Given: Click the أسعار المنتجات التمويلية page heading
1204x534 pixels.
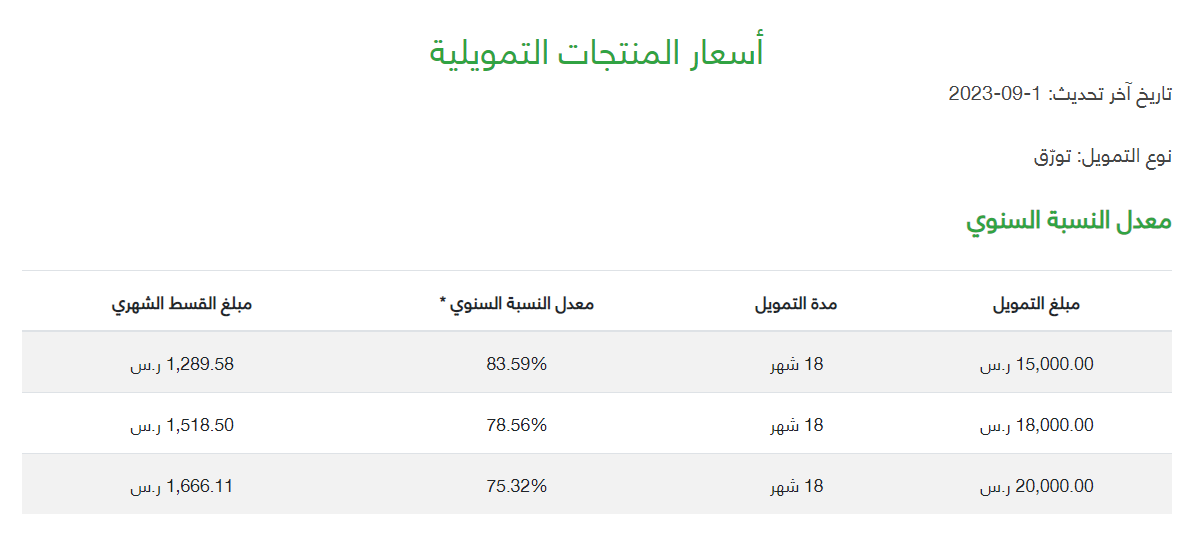Looking at the screenshot, I should pos(597,50).
